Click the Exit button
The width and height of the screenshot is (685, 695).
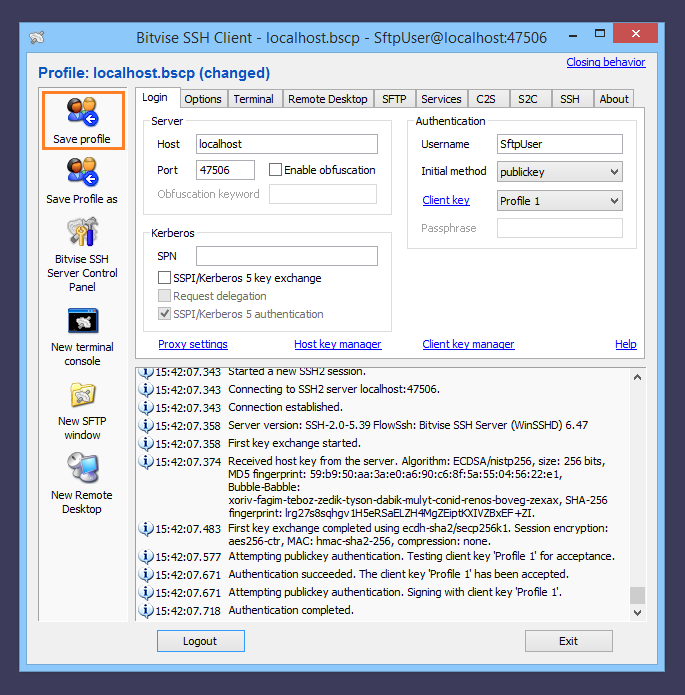point(569,641)
